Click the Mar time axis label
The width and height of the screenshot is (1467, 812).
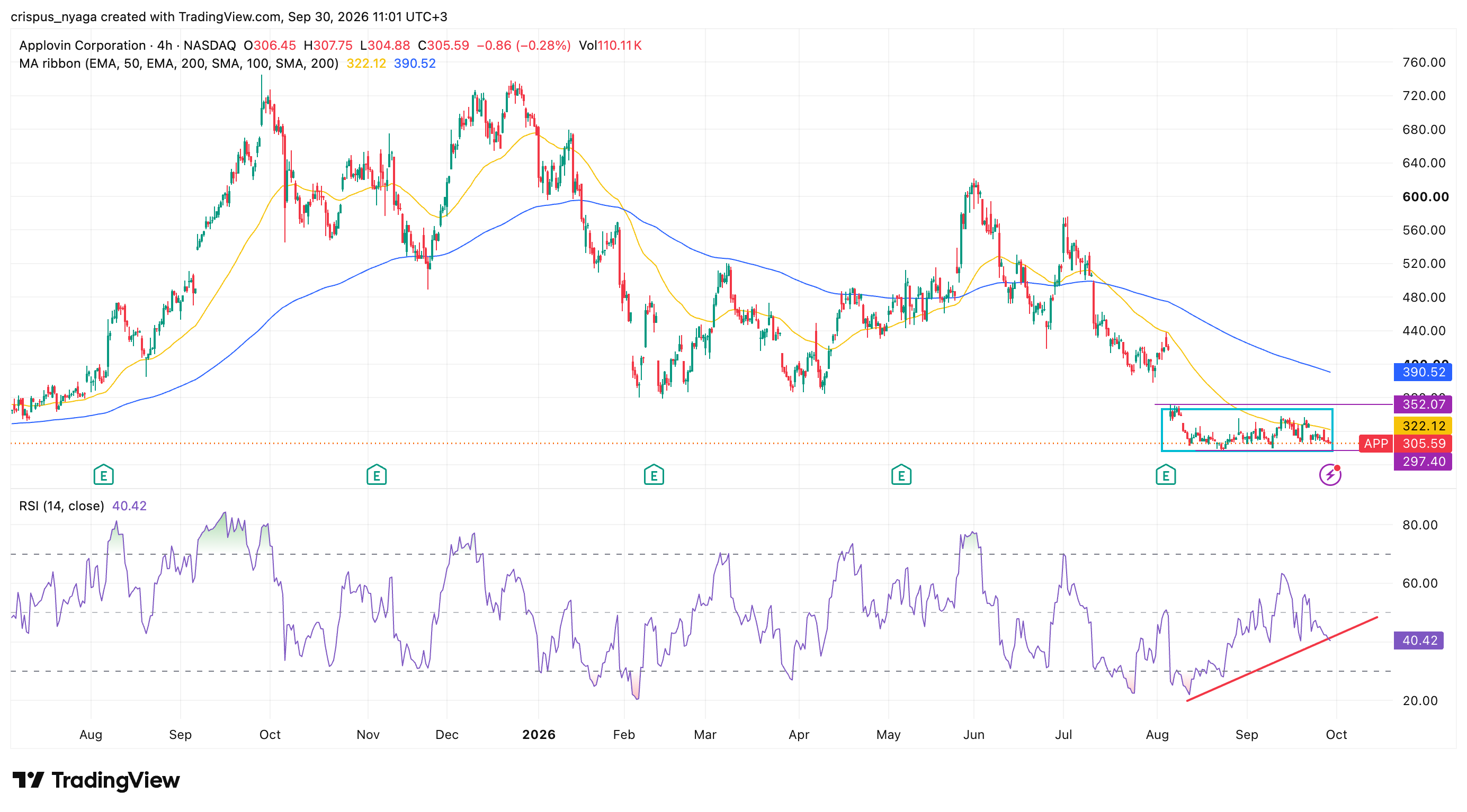705,735
